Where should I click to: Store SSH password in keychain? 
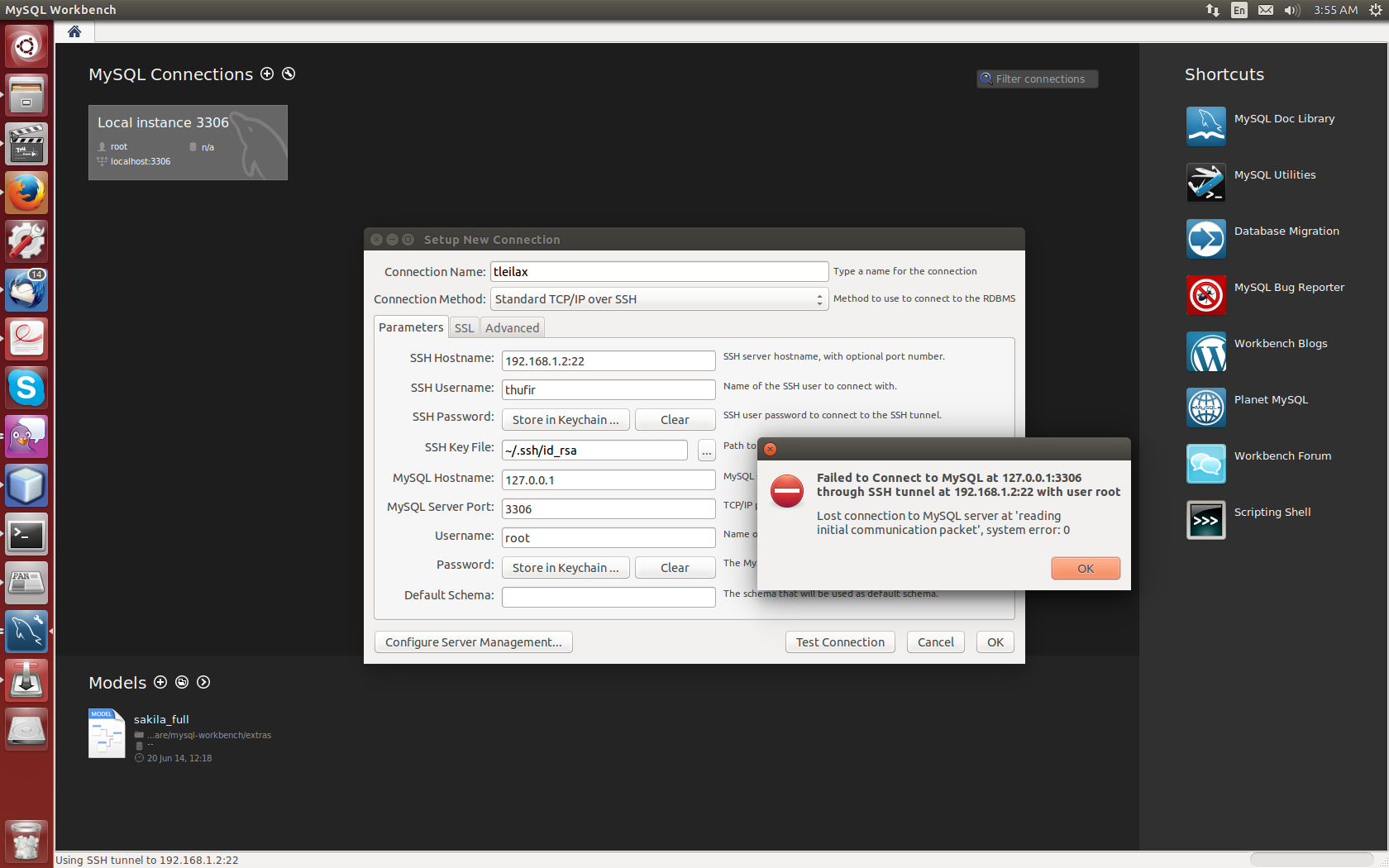click(566, 420)
